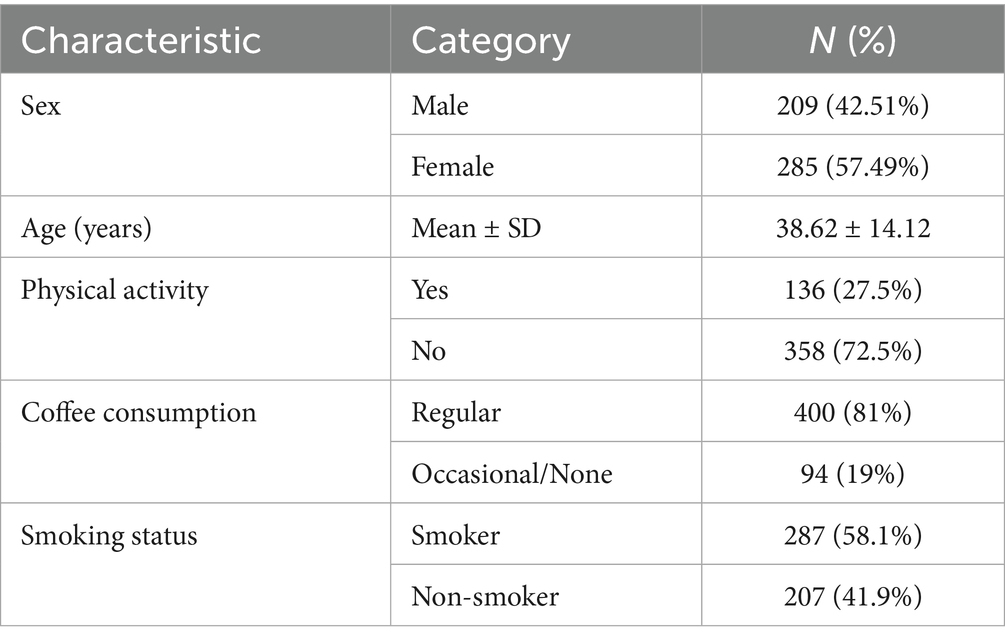Click the Non-smoker category cell

pyautogui.click(x=485, y=597)
